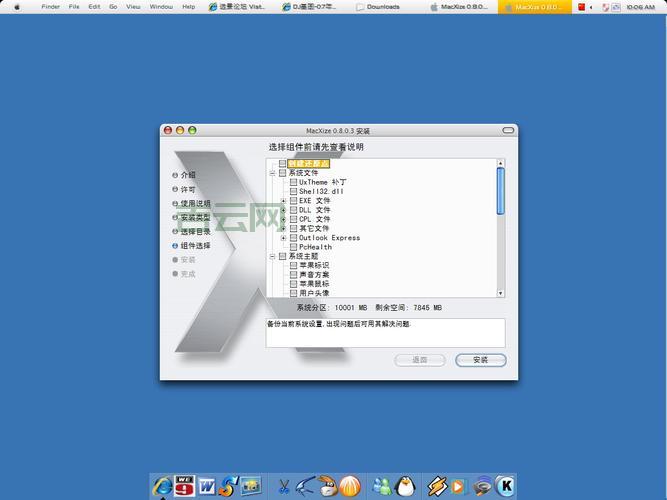Expand the EXE 文件 tree node
Image resolution: width=667 pixels, height=500 pixels.
point(283,201)
